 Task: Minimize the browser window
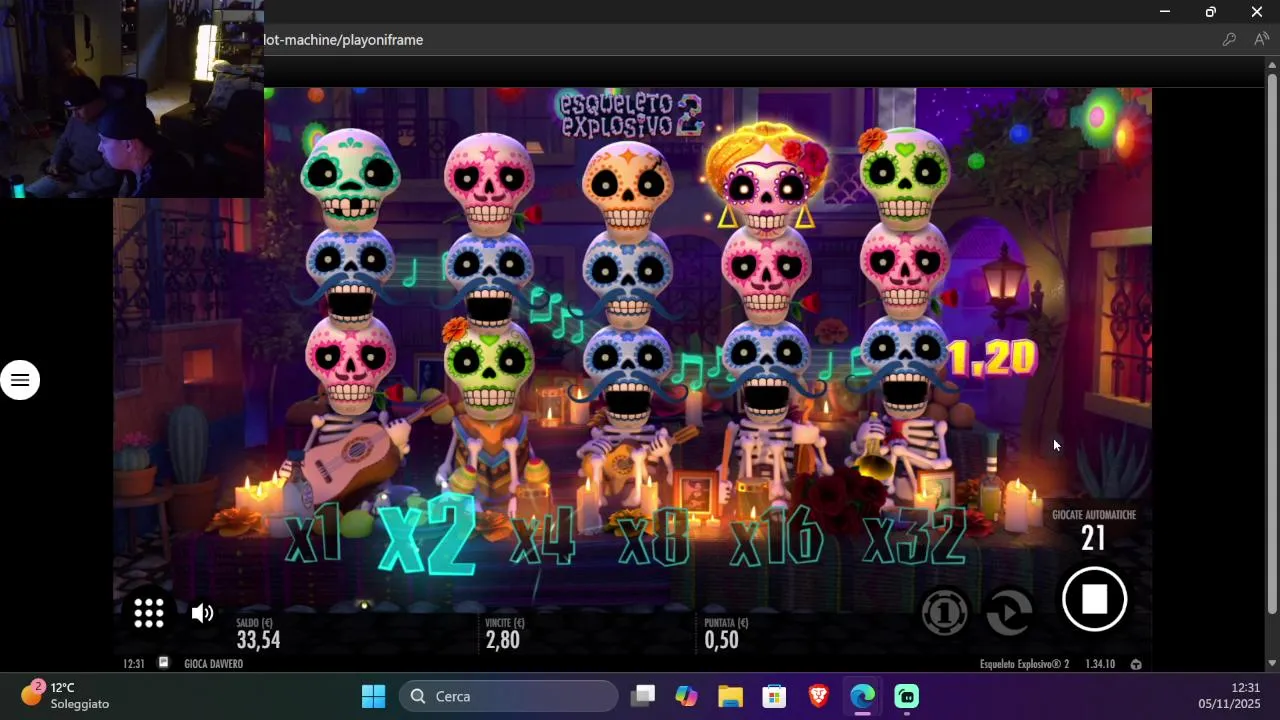pos(1164,12)
